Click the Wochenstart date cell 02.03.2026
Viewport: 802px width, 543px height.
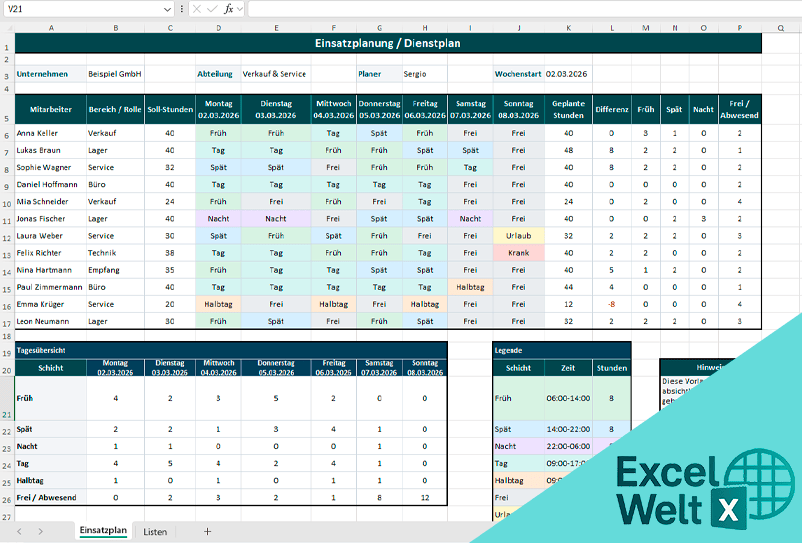click(x=567, y=74)
